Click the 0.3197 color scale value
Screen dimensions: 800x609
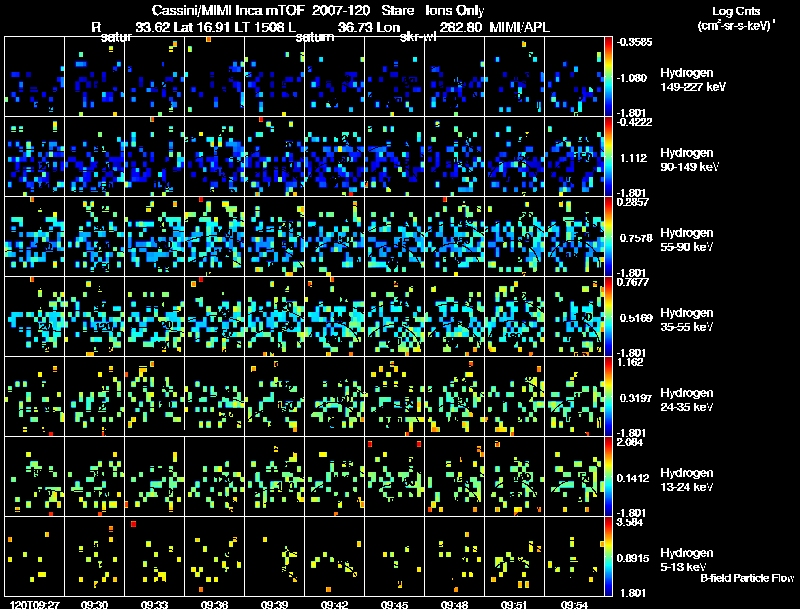pos(636,398)
